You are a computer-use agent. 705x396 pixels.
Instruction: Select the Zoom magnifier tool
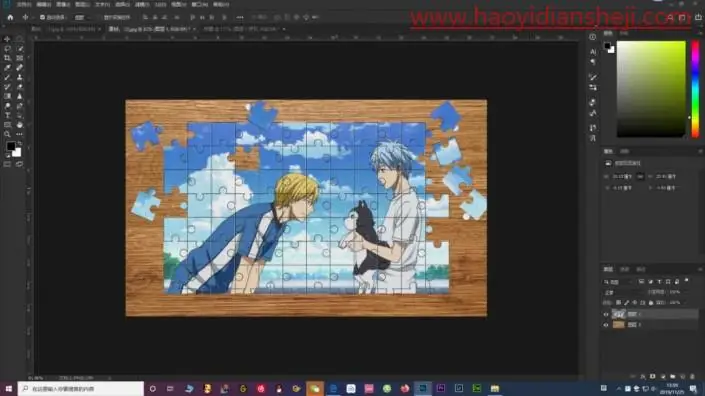pos(7,134)
